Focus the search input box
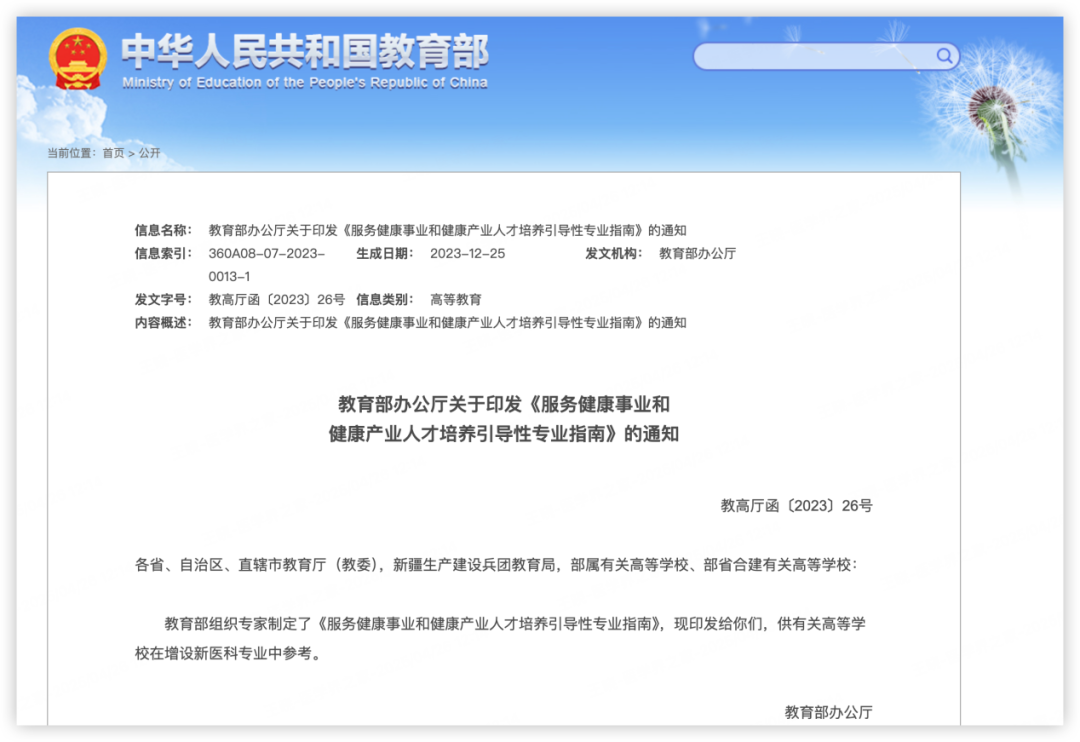1080x742 pixels. [x=815, y=56]
